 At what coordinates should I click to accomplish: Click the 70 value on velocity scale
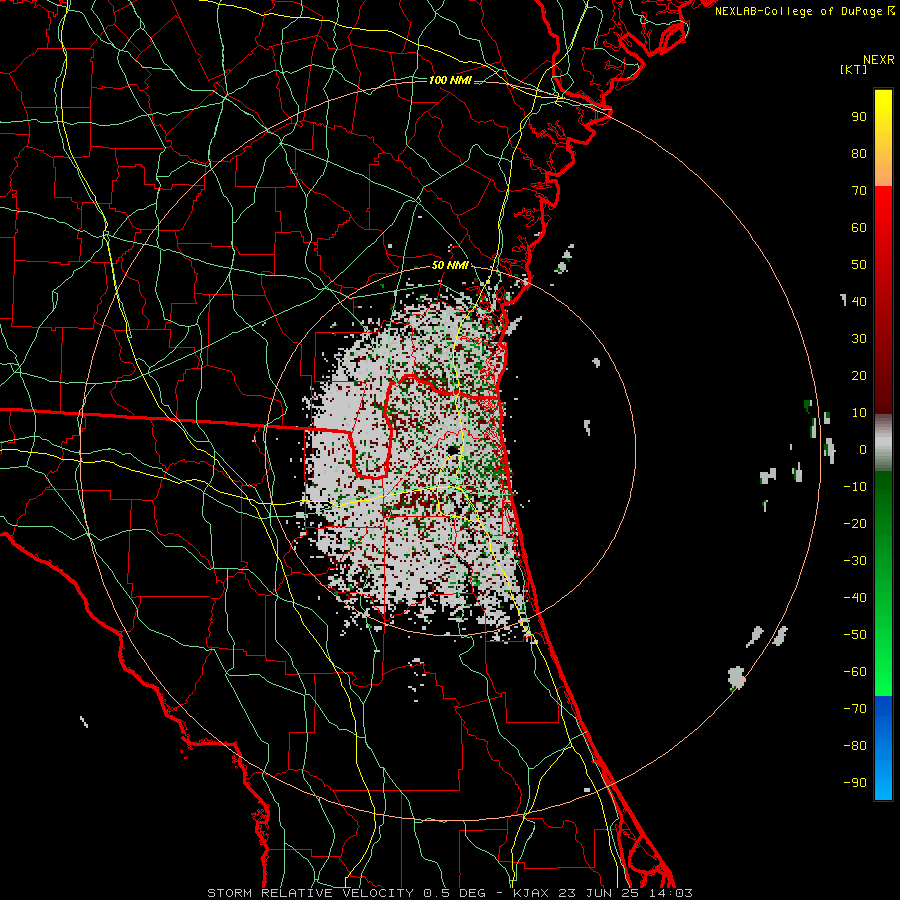(859, 191)
